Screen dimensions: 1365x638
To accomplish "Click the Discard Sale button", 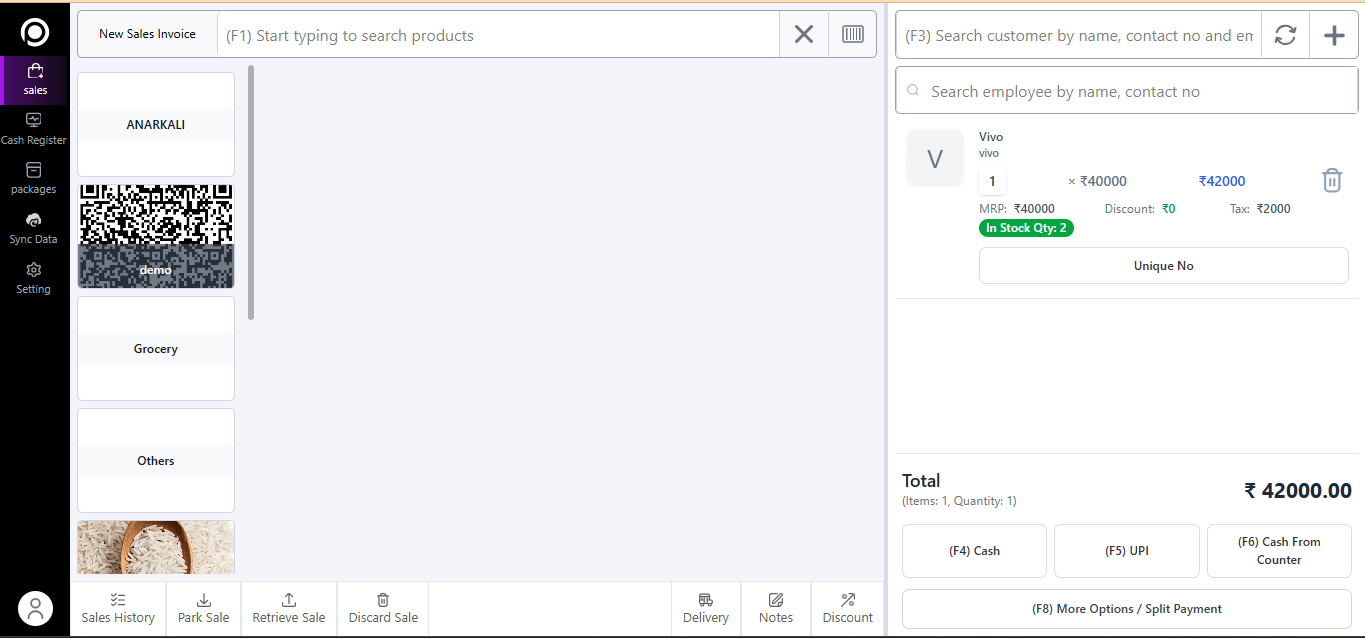I will click(383, 608).
